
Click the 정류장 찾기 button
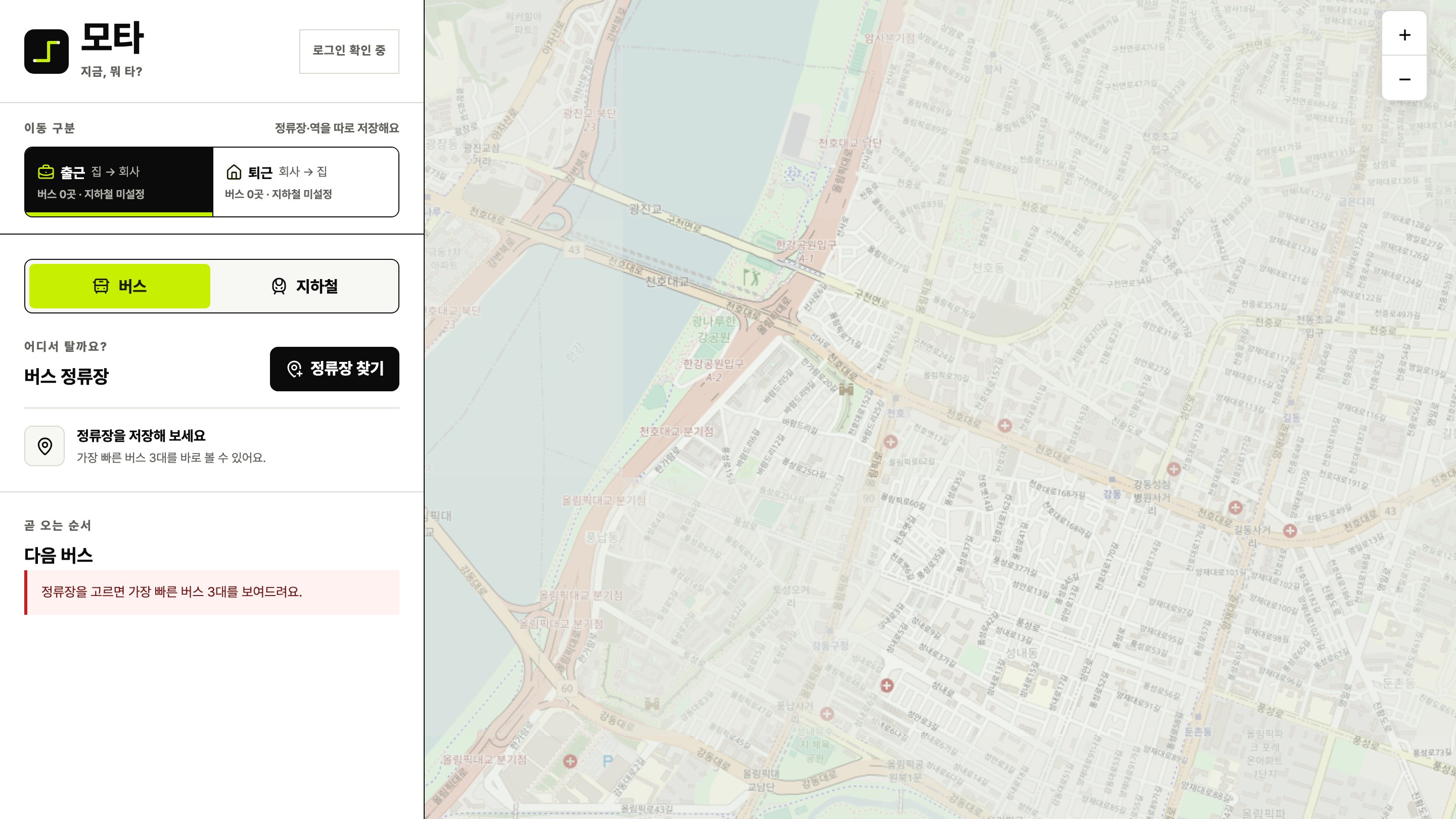pos(335,369)
